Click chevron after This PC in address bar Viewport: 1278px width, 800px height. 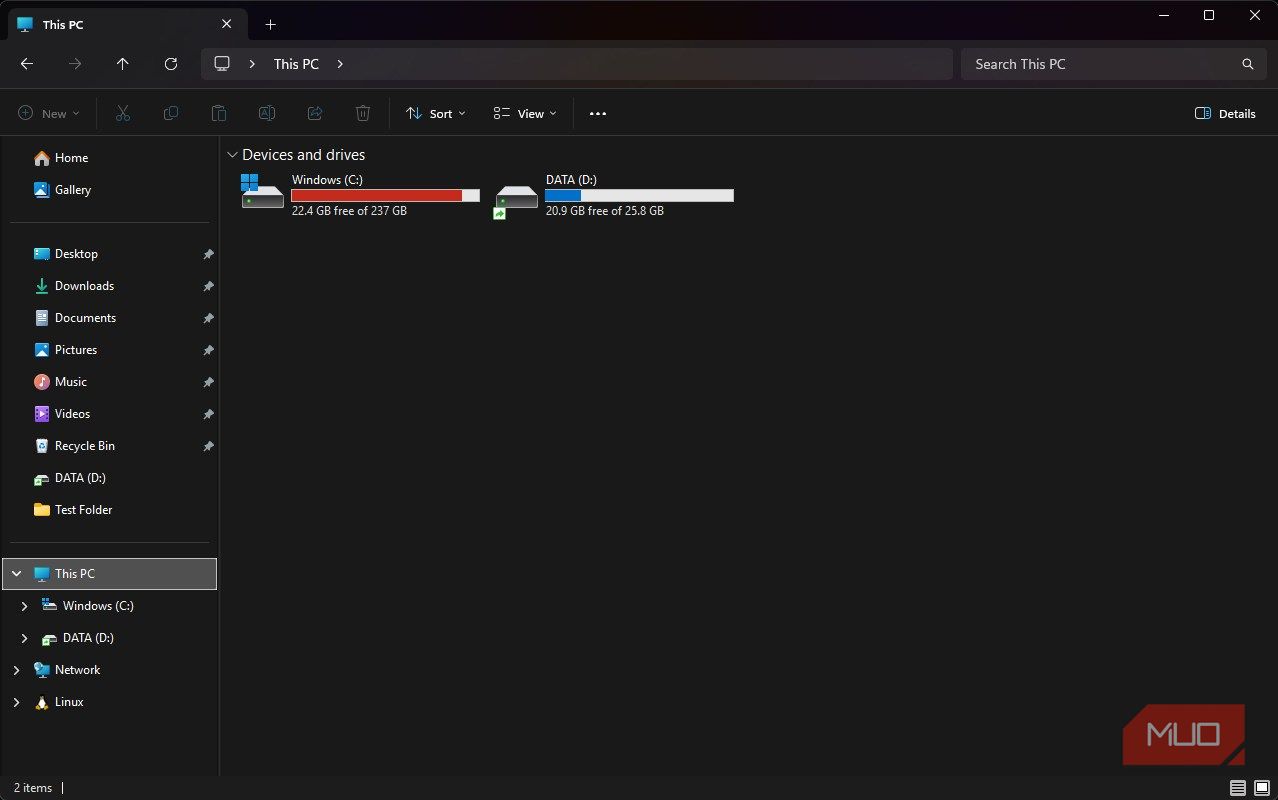(x=340, y=64)
